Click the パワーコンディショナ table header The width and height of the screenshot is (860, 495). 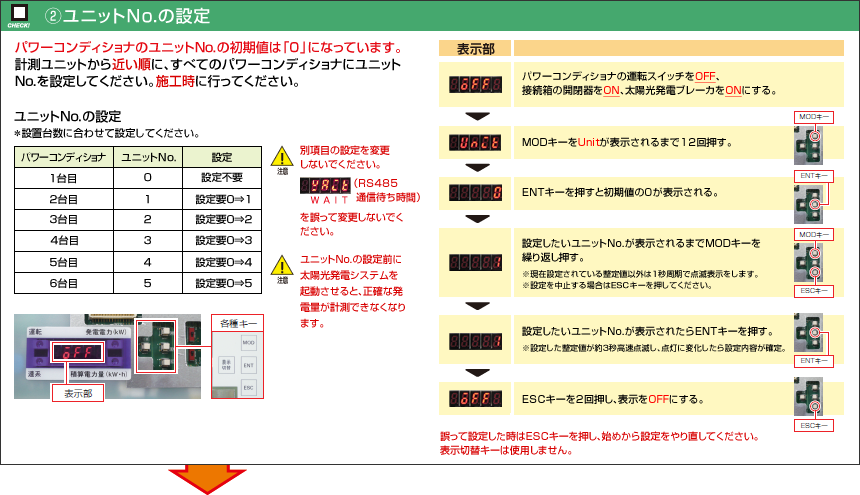pyautogui.click(x=64, y=157)
